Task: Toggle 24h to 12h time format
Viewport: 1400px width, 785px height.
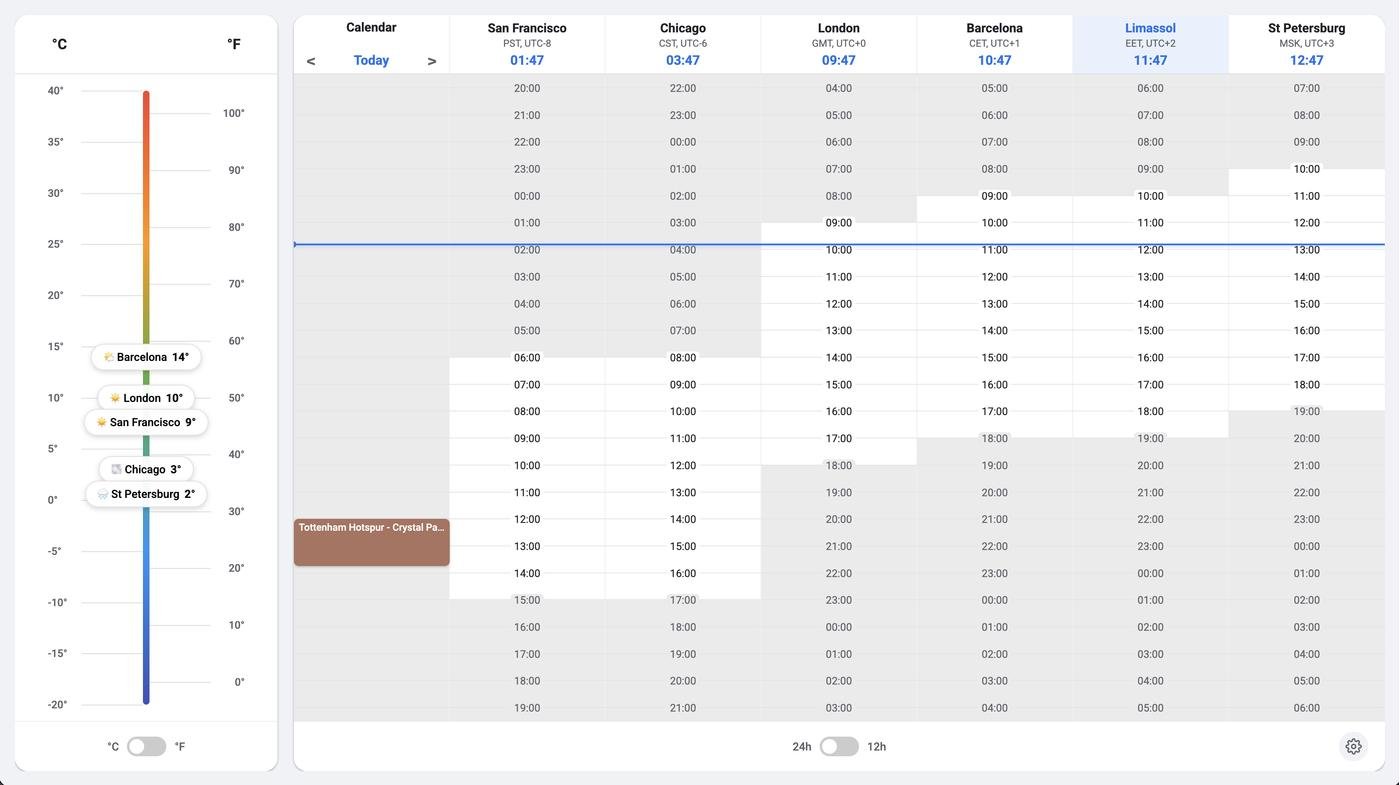Action: click(x=838, y=746)
